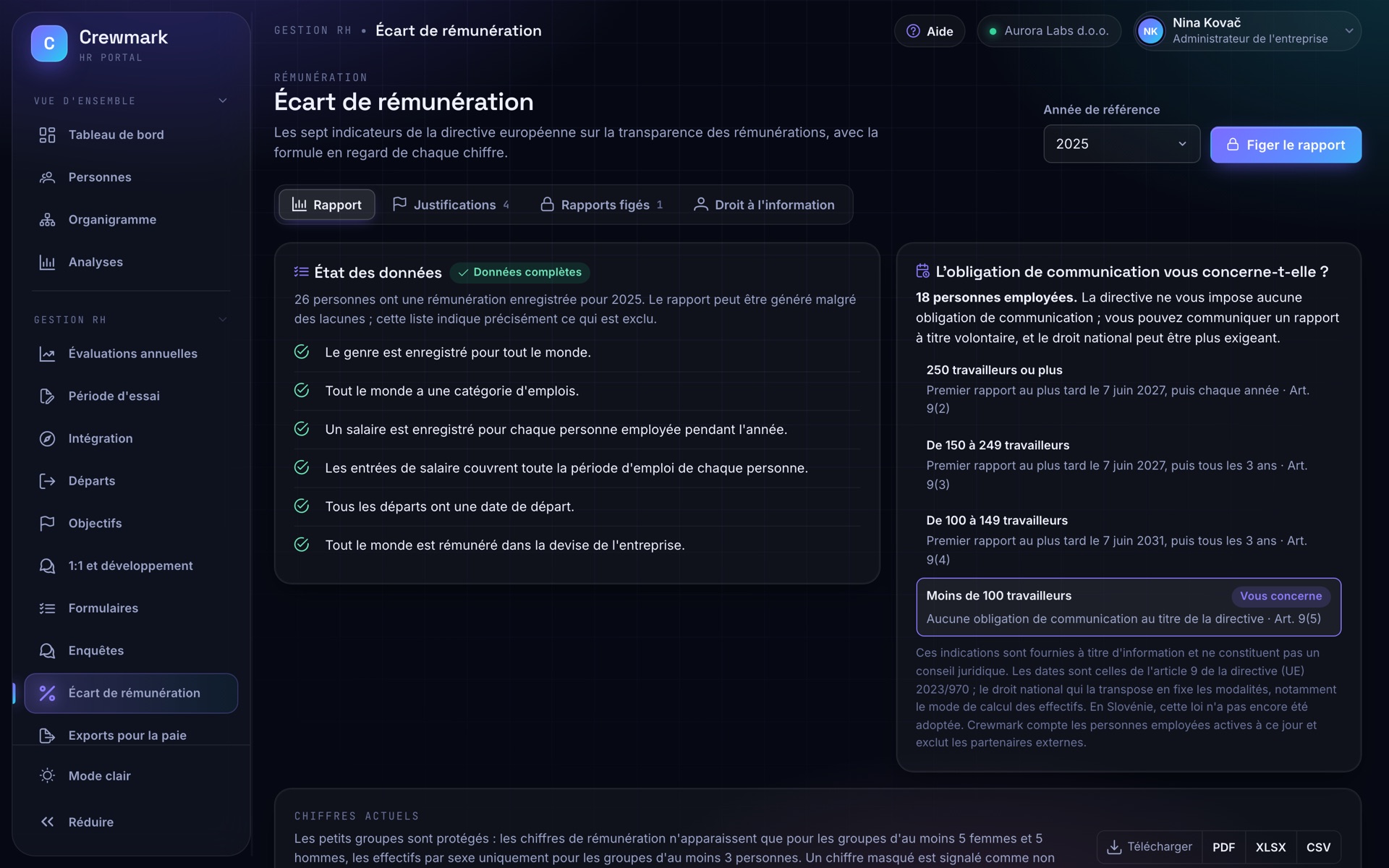Open Formulaires checklist icon
Screen dimensions: 1389x868
(x=47, y=608)
